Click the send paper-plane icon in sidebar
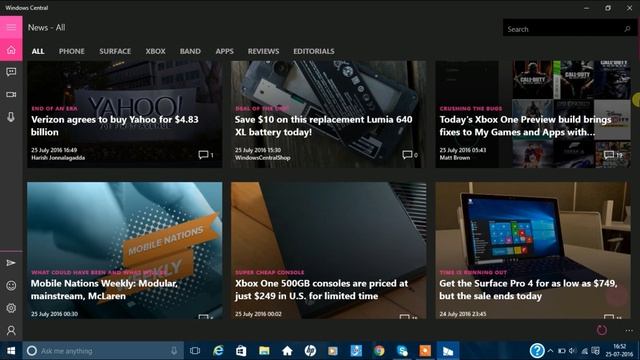 (11, 263)
